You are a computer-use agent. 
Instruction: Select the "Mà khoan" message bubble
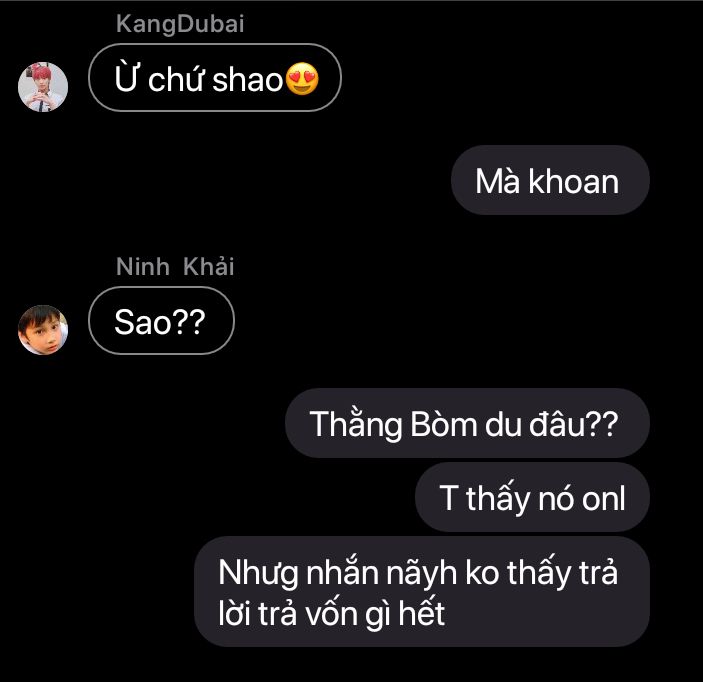point(550,180)
